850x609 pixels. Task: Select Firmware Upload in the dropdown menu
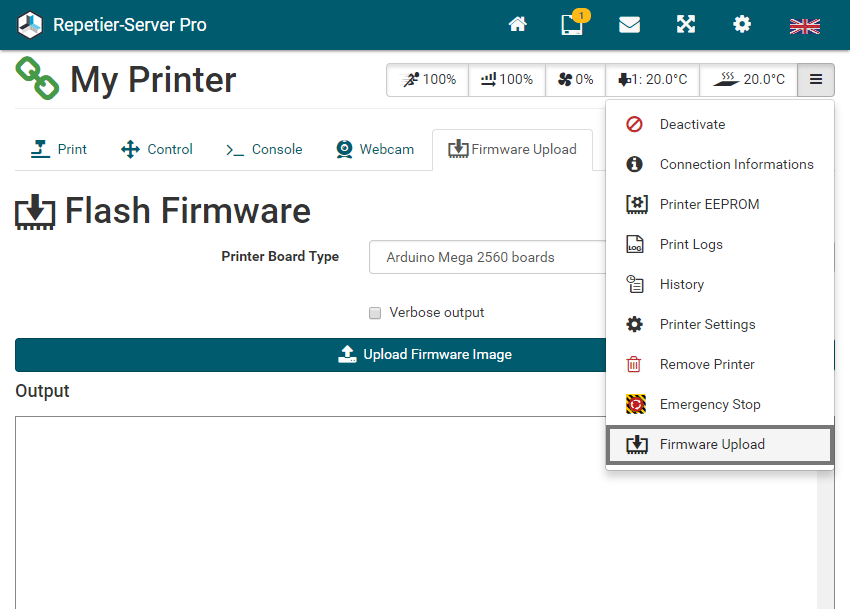pyautogui.click(x=720, y=445)
